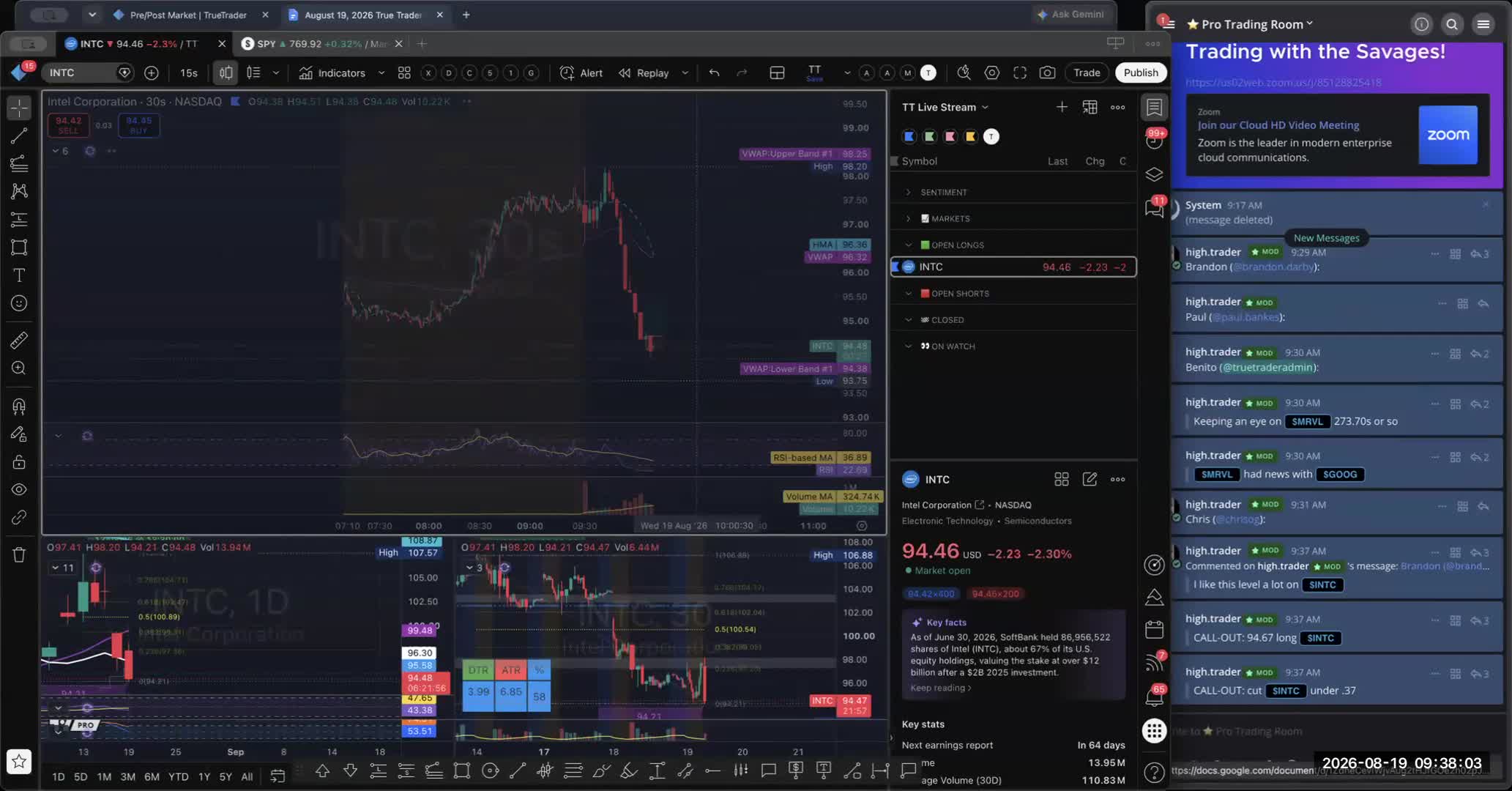Open candlestick chart style selector
This screenshot has height=791, width=1512.
[226, 73]
